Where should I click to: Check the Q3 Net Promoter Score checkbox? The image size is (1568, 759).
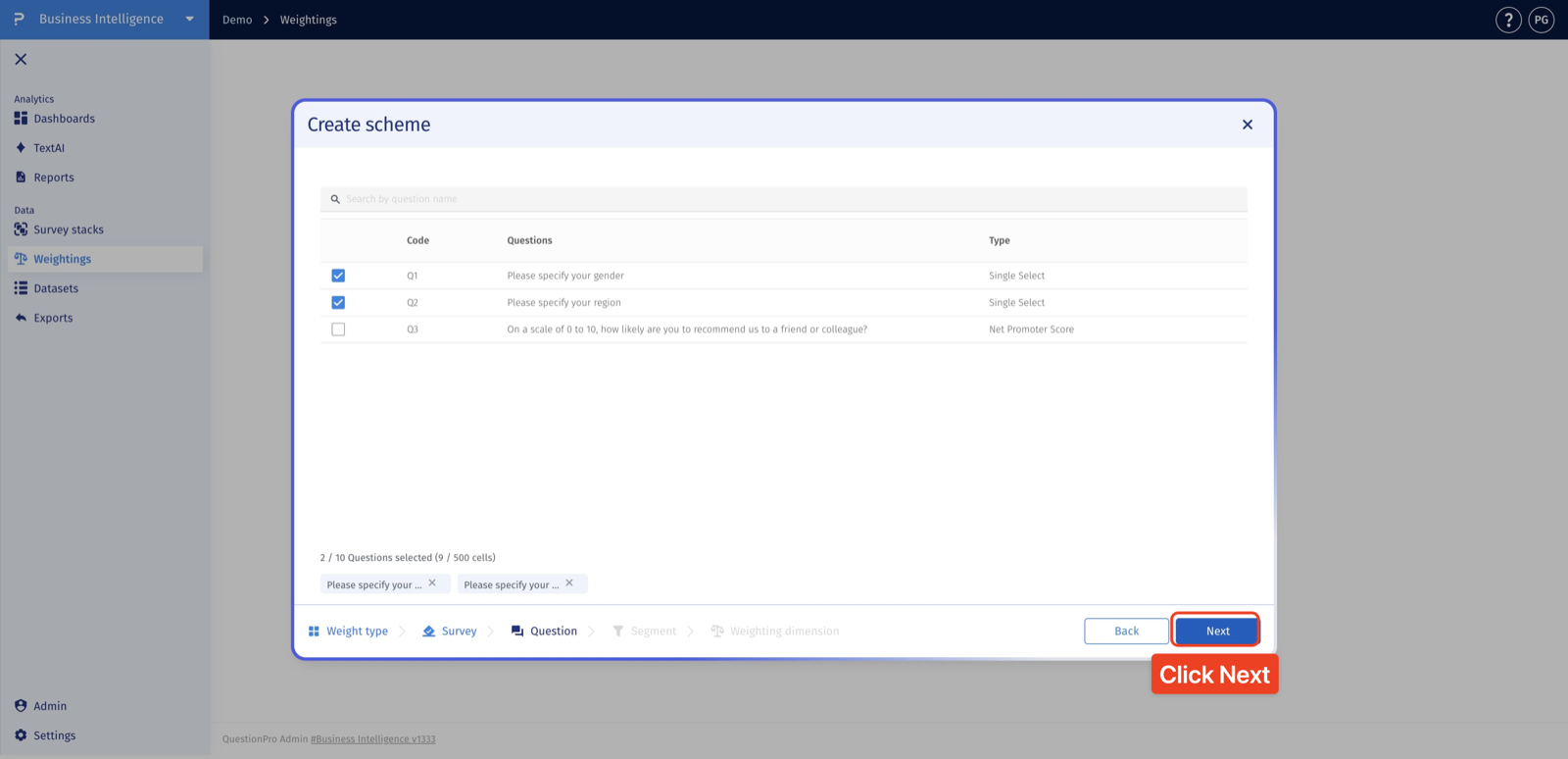click(338, 329)
